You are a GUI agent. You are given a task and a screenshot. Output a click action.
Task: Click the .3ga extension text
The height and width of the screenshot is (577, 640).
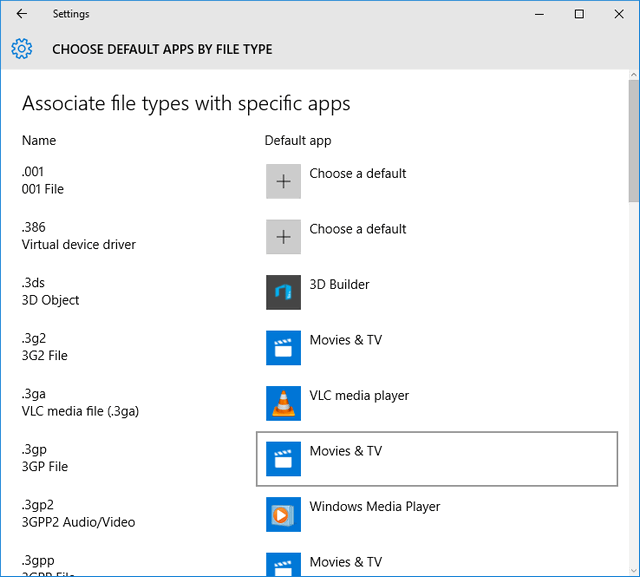pyautogui.click(x=33, y=394)
